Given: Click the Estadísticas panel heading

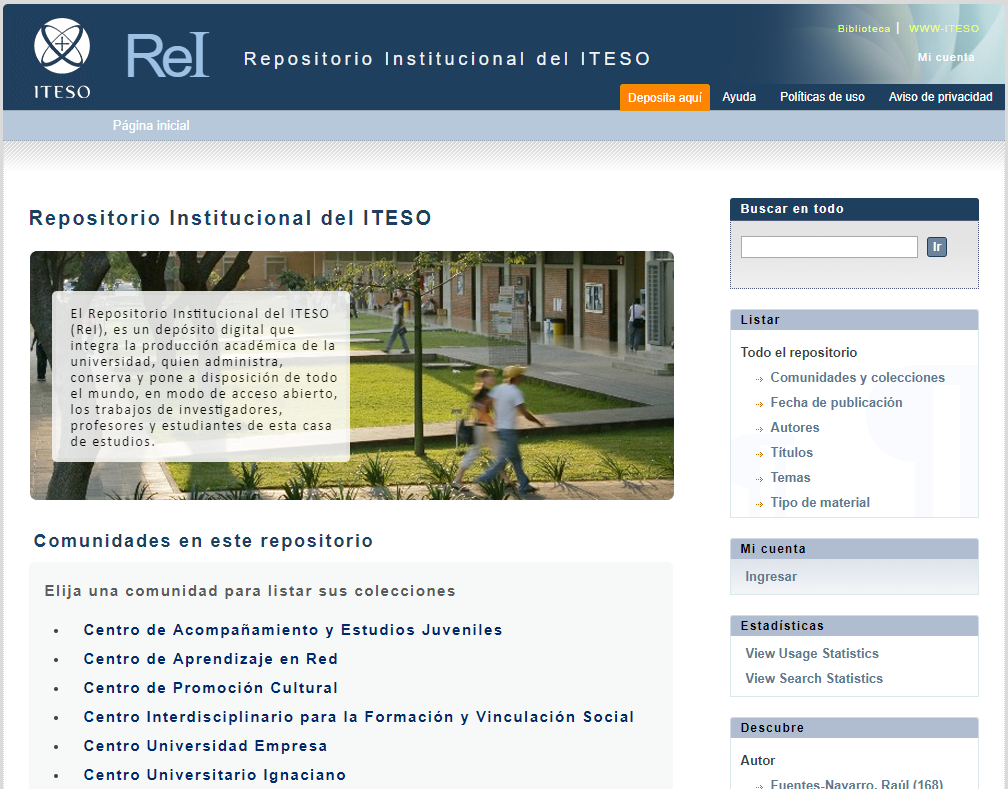Looking at the screenshot, I should (x=854, y=626).
